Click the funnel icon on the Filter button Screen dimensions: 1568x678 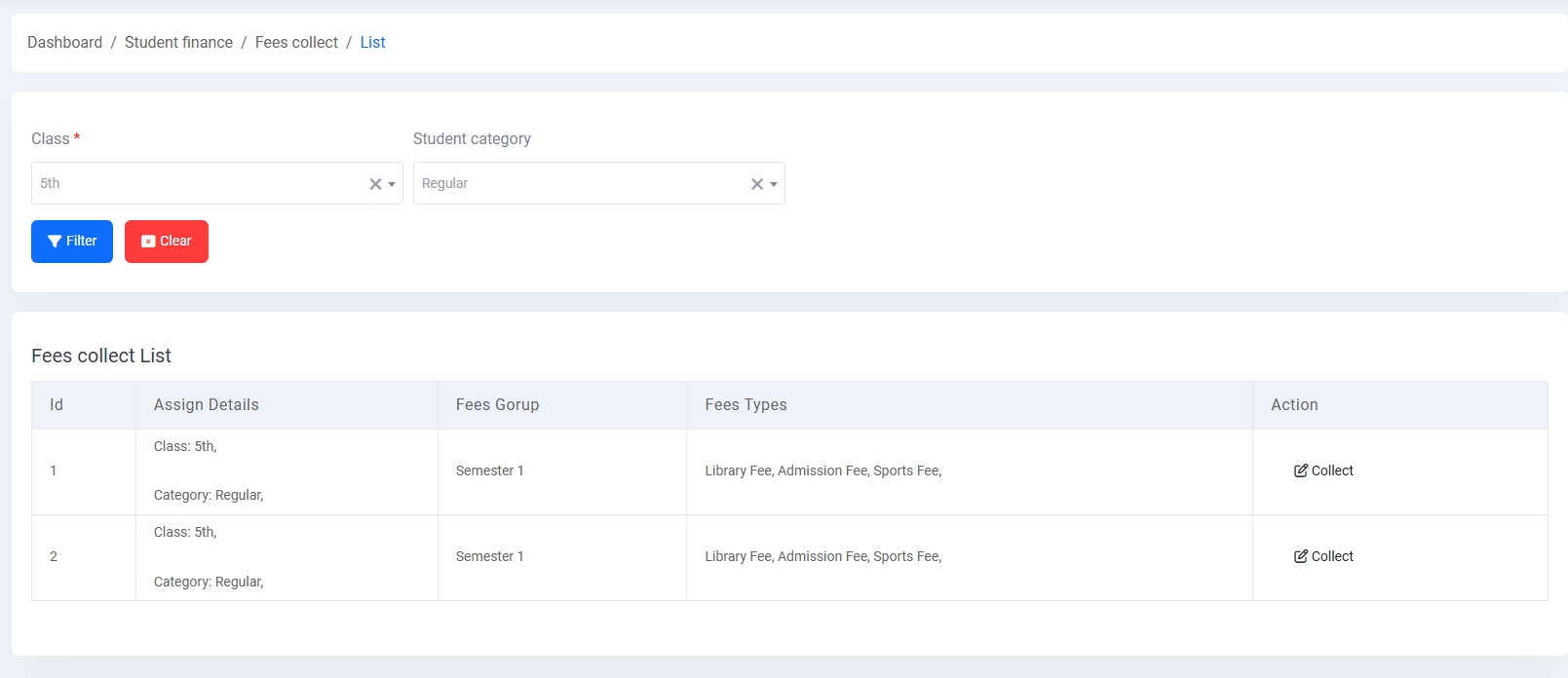point(55,242)
